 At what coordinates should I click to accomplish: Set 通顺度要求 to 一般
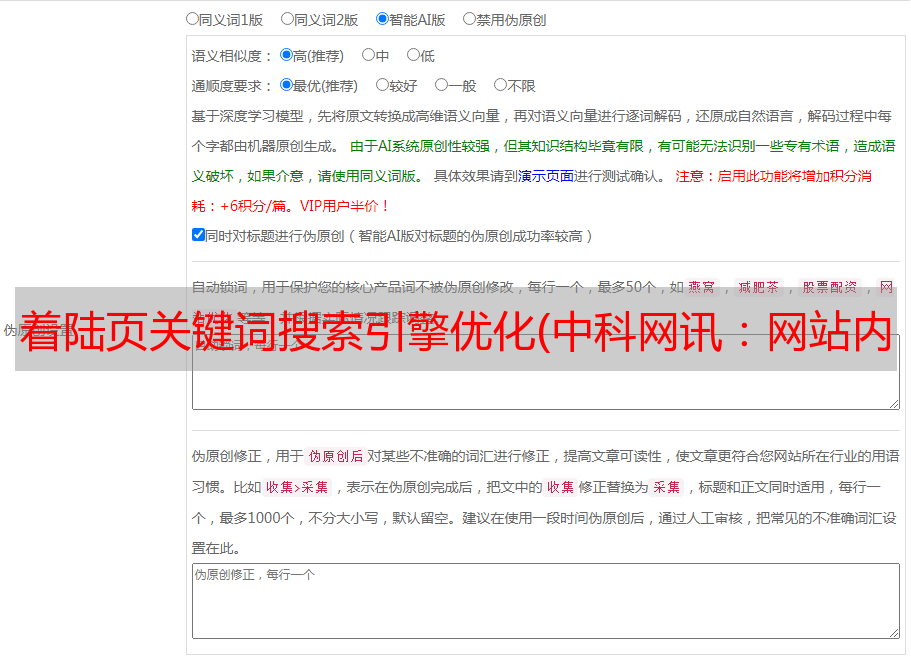442,85
